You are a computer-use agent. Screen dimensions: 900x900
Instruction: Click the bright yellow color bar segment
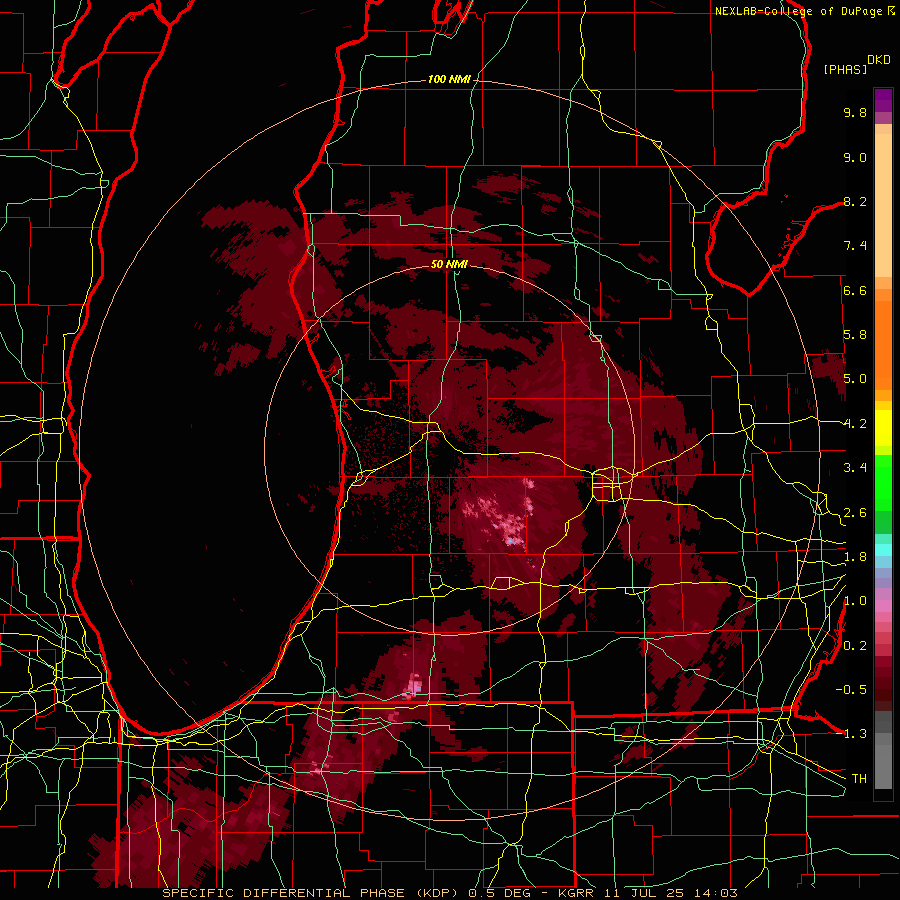pyautogui.click(x=883, y=428)
